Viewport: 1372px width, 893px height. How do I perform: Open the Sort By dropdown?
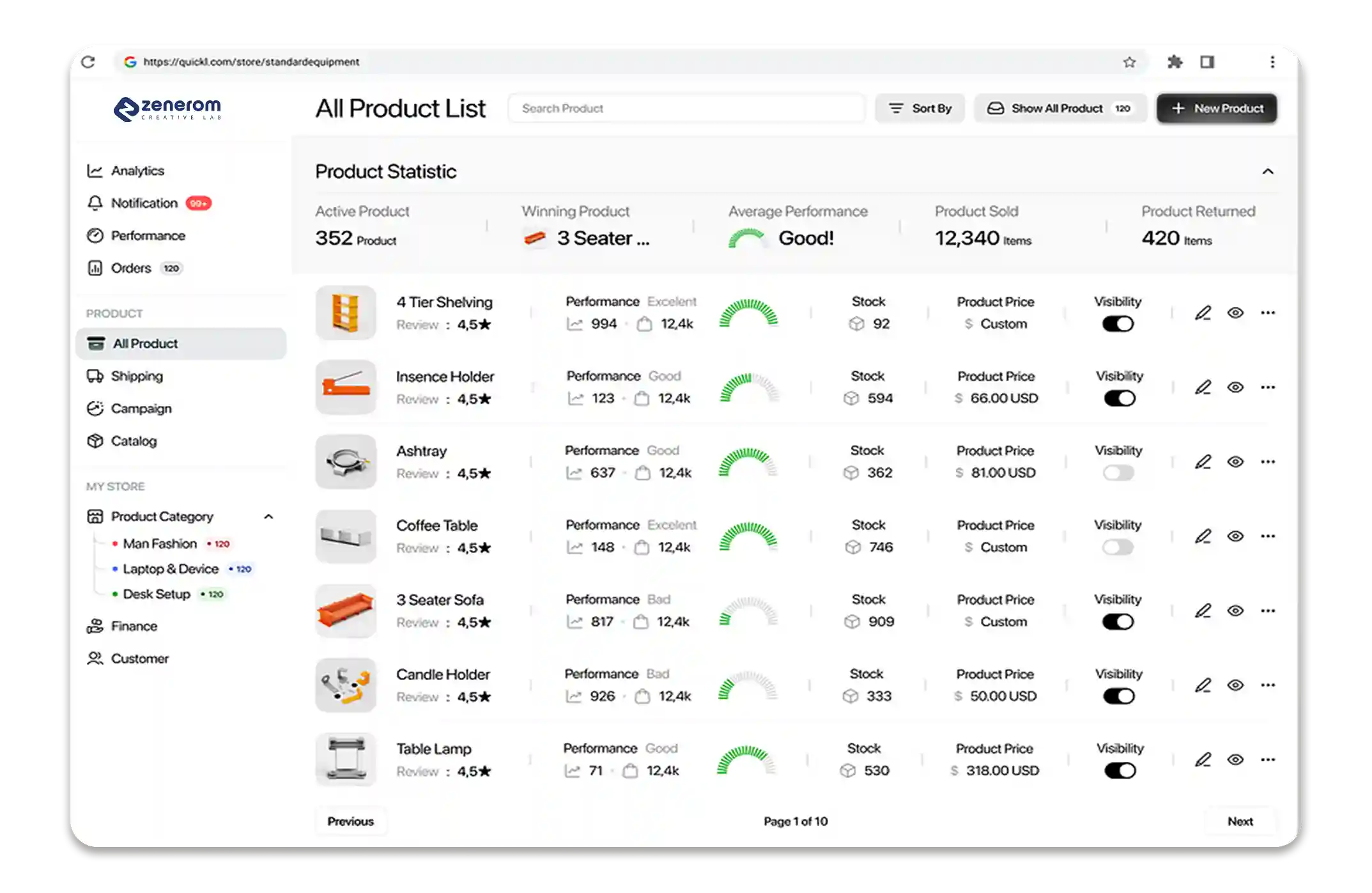pos(920,108)
